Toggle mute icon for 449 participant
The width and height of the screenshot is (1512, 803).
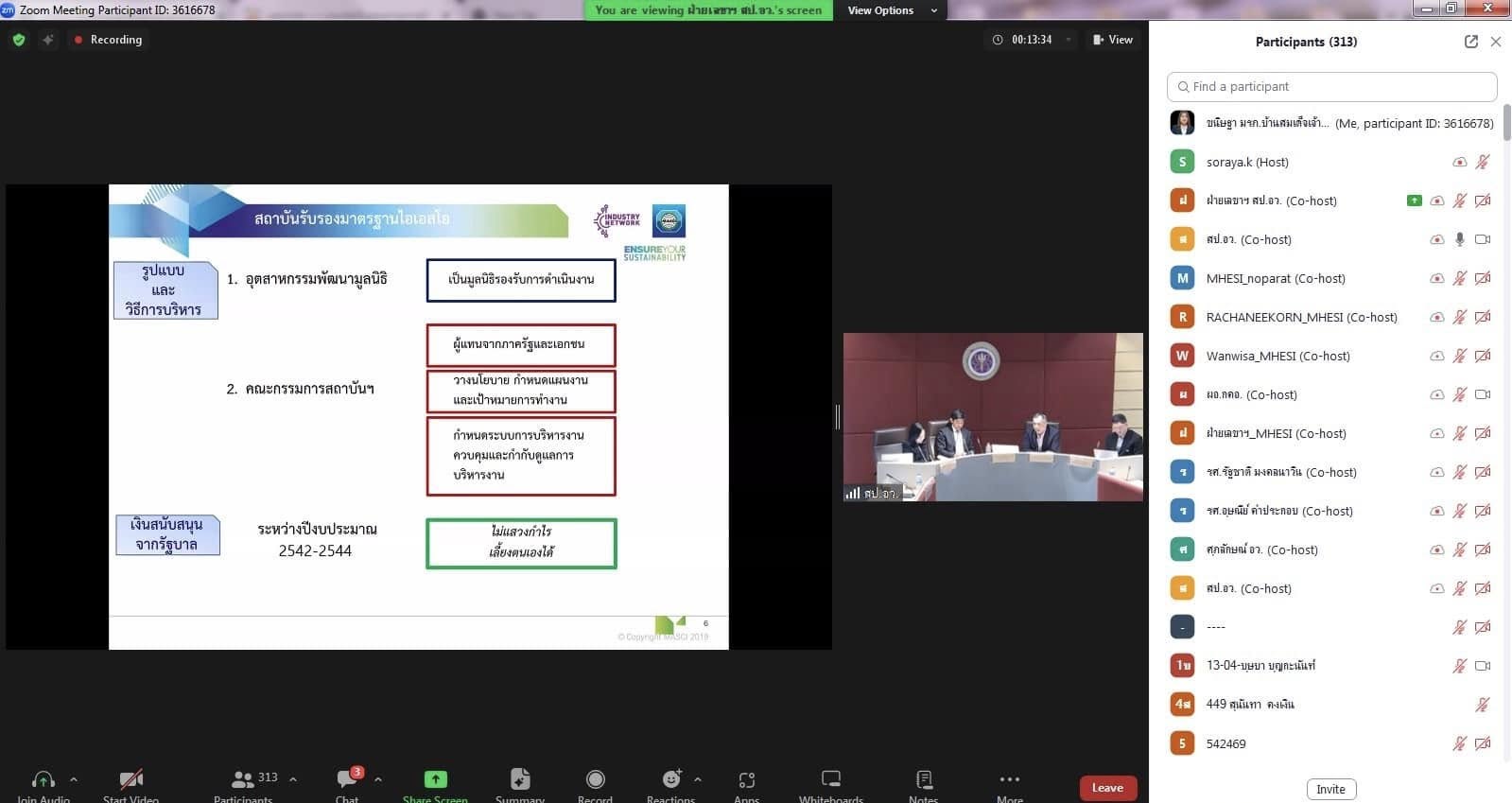tap(1483, 704)
